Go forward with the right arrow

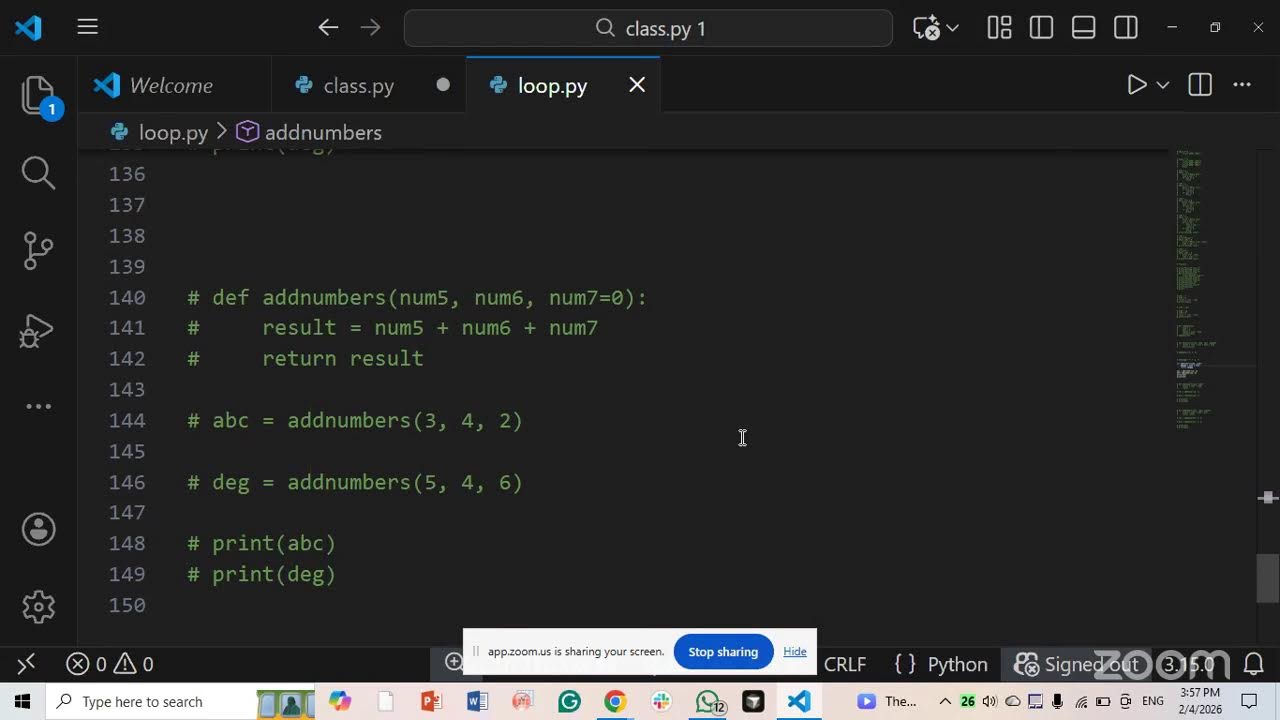(370, 28)
